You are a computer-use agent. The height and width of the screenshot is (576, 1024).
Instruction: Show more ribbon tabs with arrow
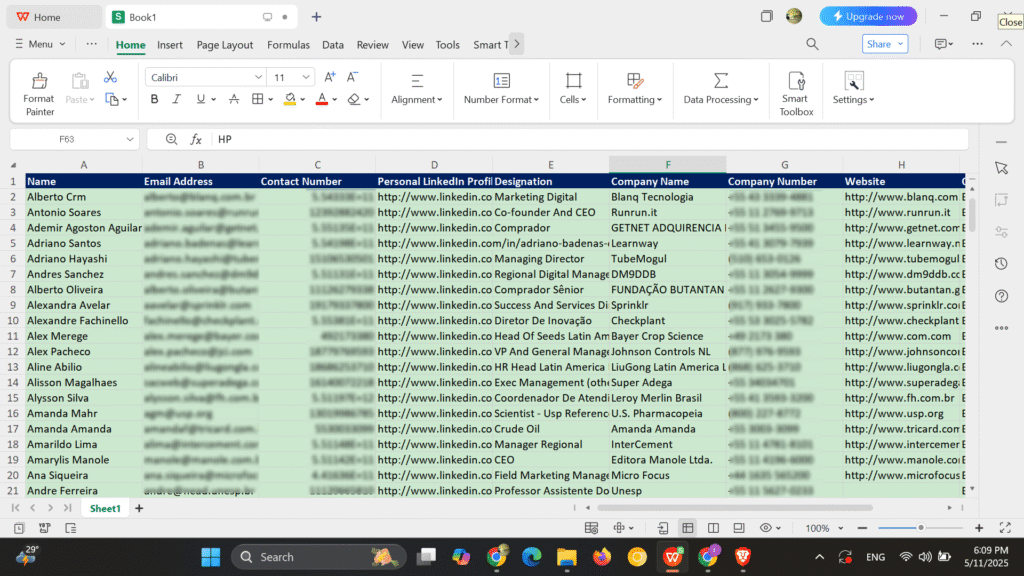pyautogui.click(x=517, y=44)
